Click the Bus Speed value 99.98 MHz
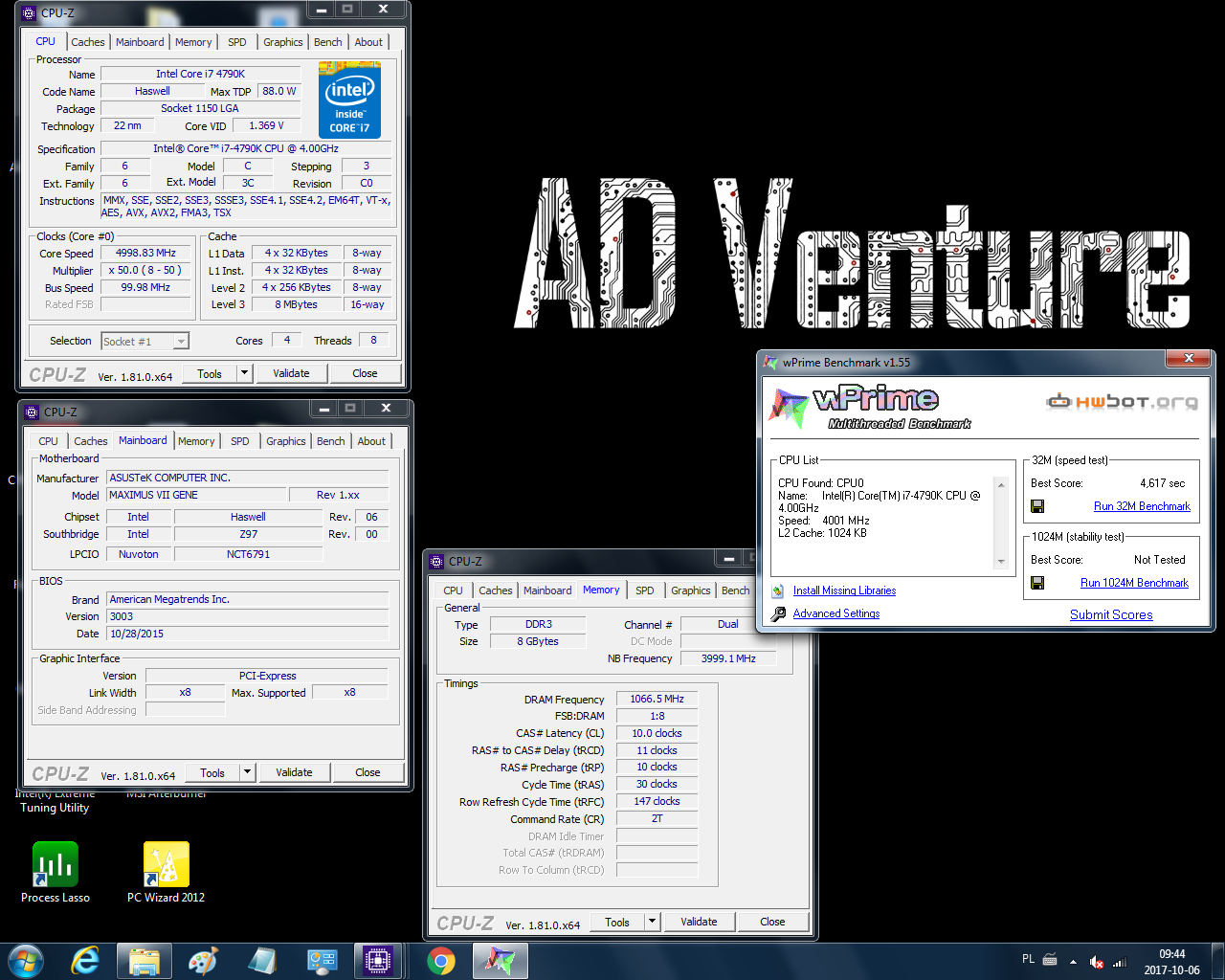Screen dimensions: 1225x980 coord(146,287)
